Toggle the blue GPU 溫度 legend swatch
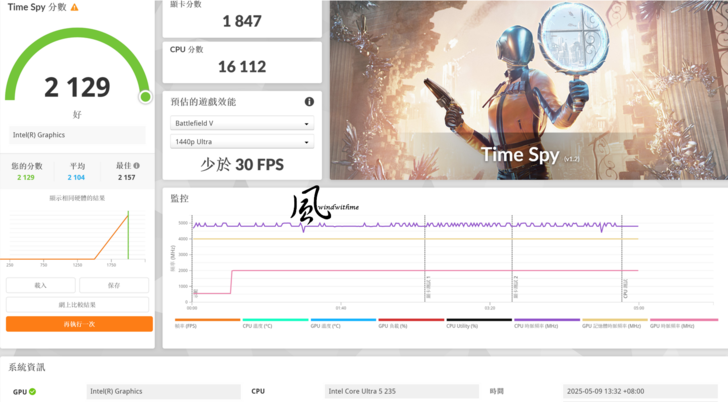728x402 pixels. click(x=343, y=320)
